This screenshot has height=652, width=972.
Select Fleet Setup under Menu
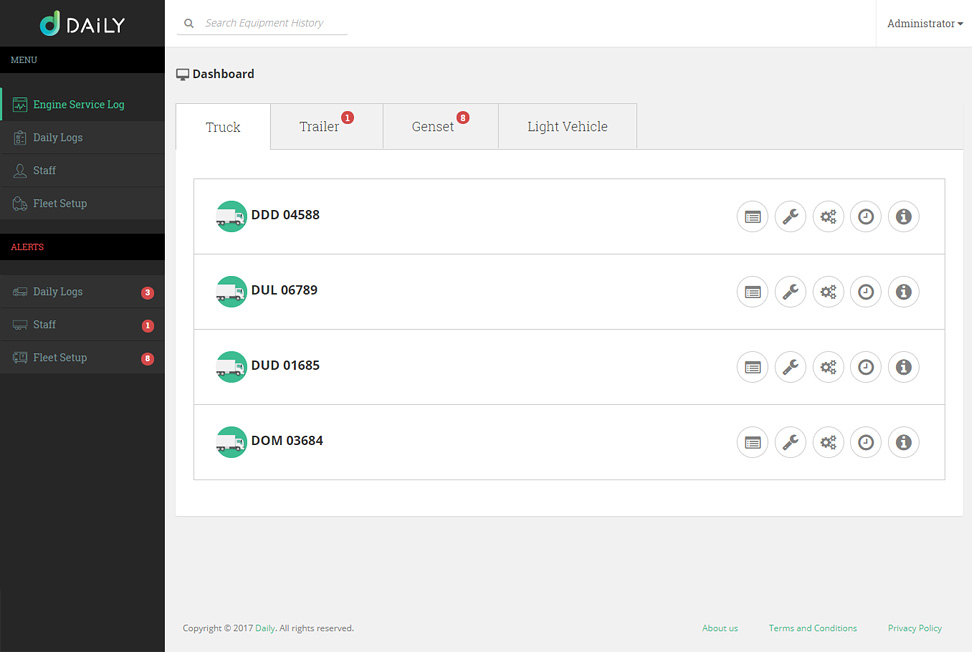(60, 203)
